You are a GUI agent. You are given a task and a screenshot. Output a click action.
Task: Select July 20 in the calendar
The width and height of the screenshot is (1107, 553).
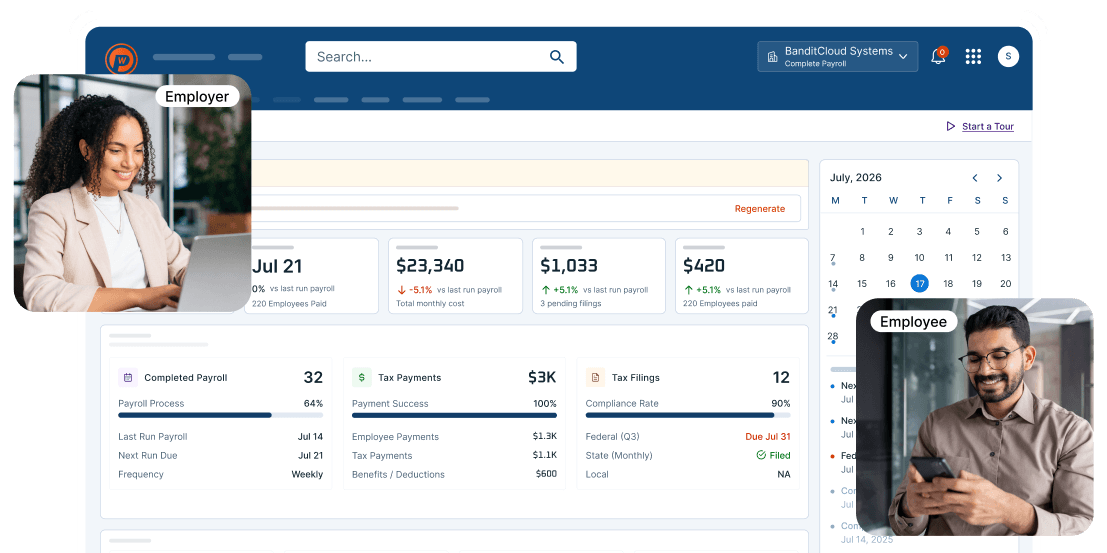pos(1005,284)
